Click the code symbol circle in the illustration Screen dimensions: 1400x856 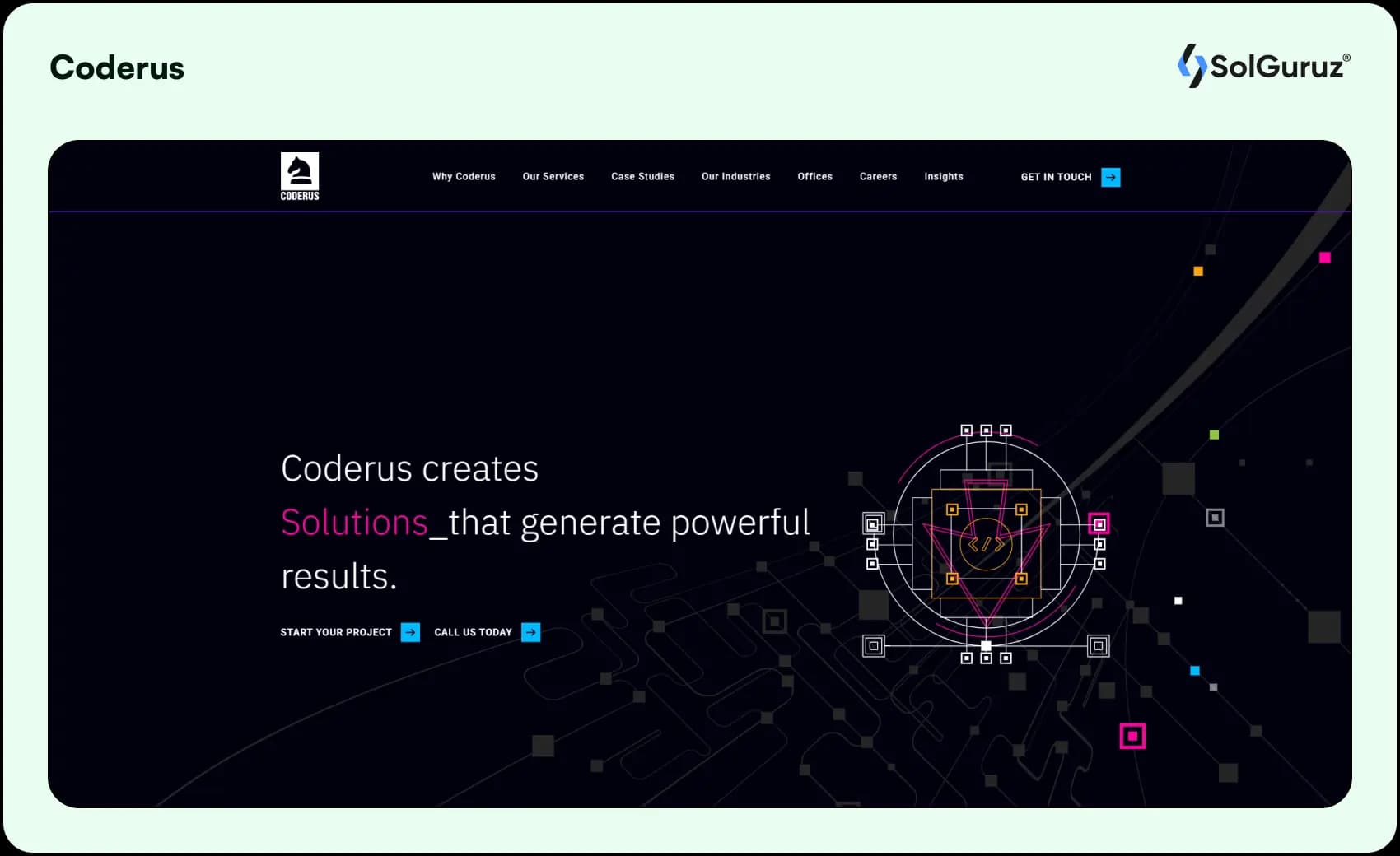[x=986, y=544]
